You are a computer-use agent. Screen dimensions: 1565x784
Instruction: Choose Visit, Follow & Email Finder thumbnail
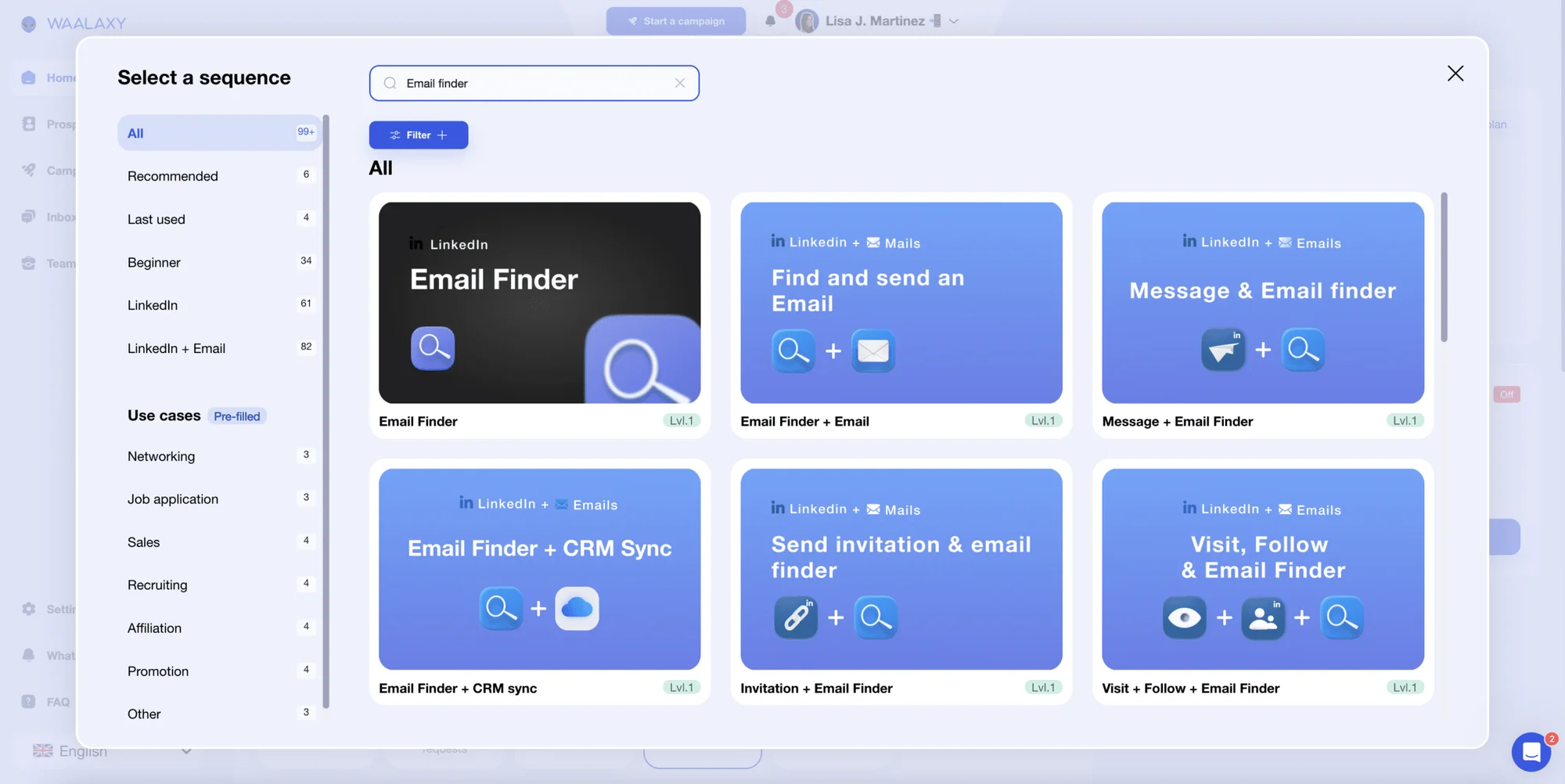(x=1263, y=569)
